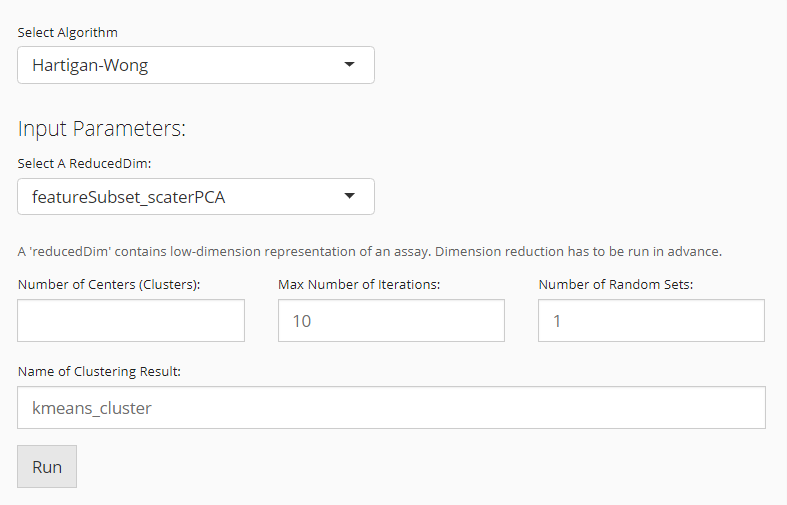Viewport: 787px width, 505px height.
Task: Focus the Max Number of Iterations field
Action: (391, 321)
